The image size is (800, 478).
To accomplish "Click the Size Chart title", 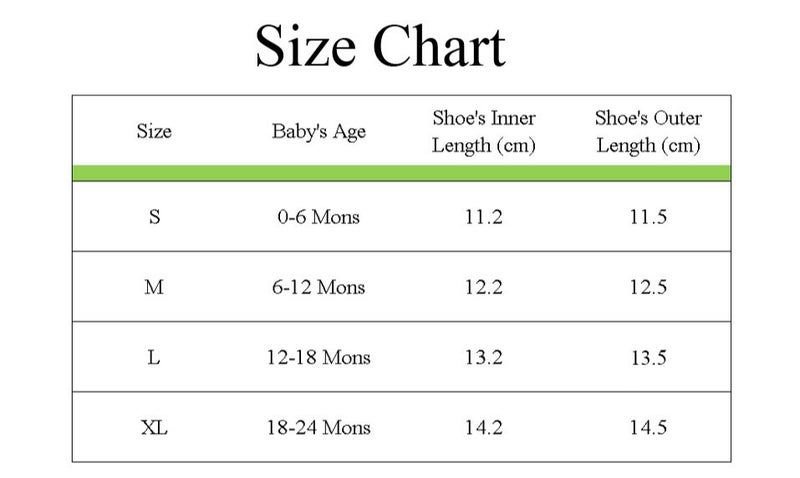I will coord(380,45).
